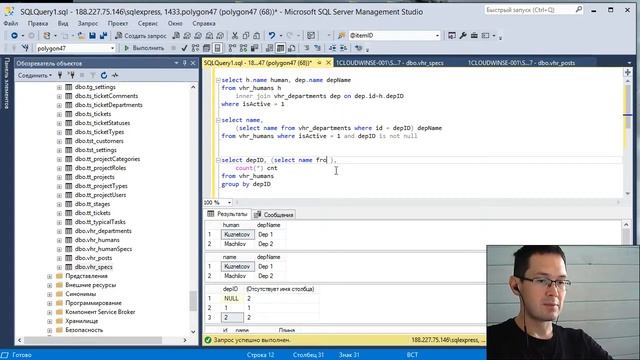This screenshot has height=360, width=640.
Task: Toggle Results to grid icon
Action: (x=280, y=48)
